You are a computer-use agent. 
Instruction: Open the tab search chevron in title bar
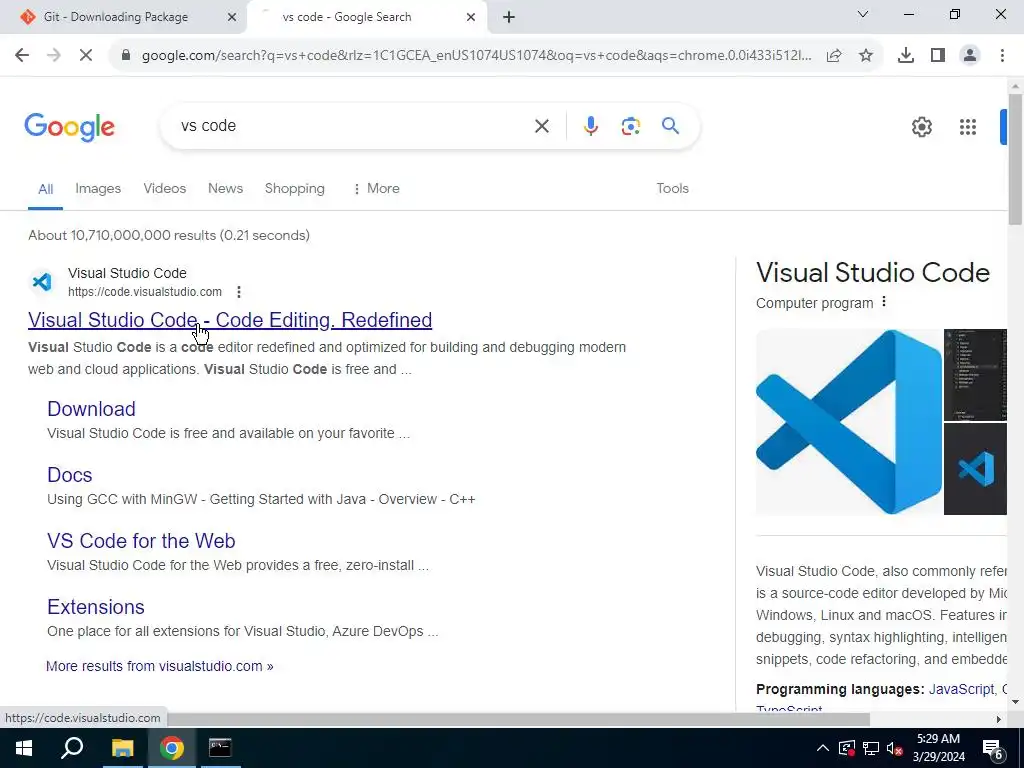tap(863, 14)
